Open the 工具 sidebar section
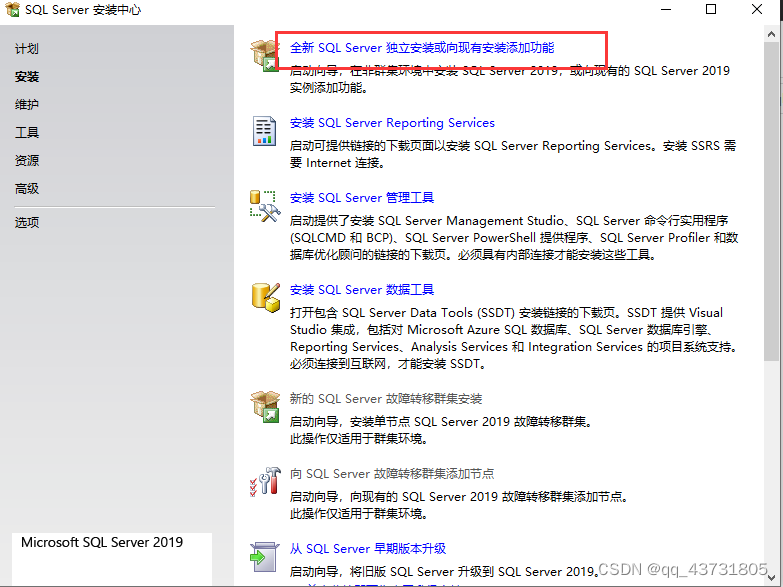This screenshot has height=587, width=783. click(27, 133)
